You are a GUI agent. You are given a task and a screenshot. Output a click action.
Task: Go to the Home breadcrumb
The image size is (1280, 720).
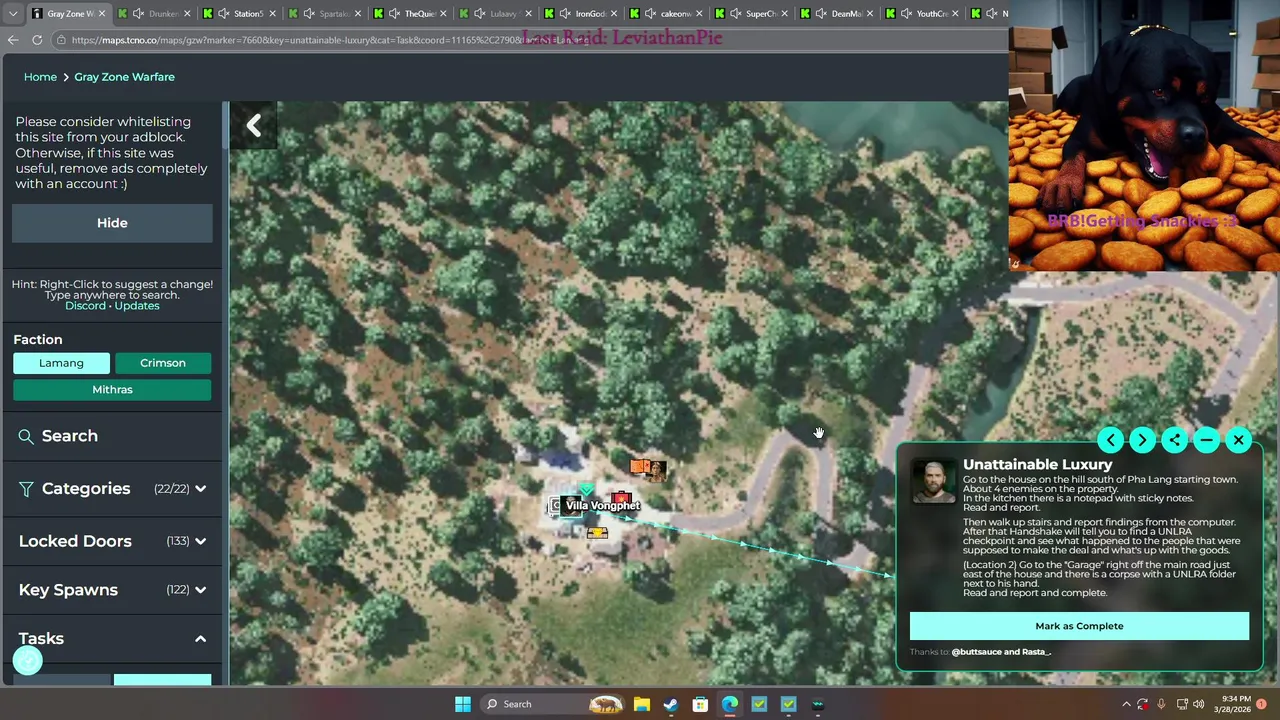[x=40, y=77]
